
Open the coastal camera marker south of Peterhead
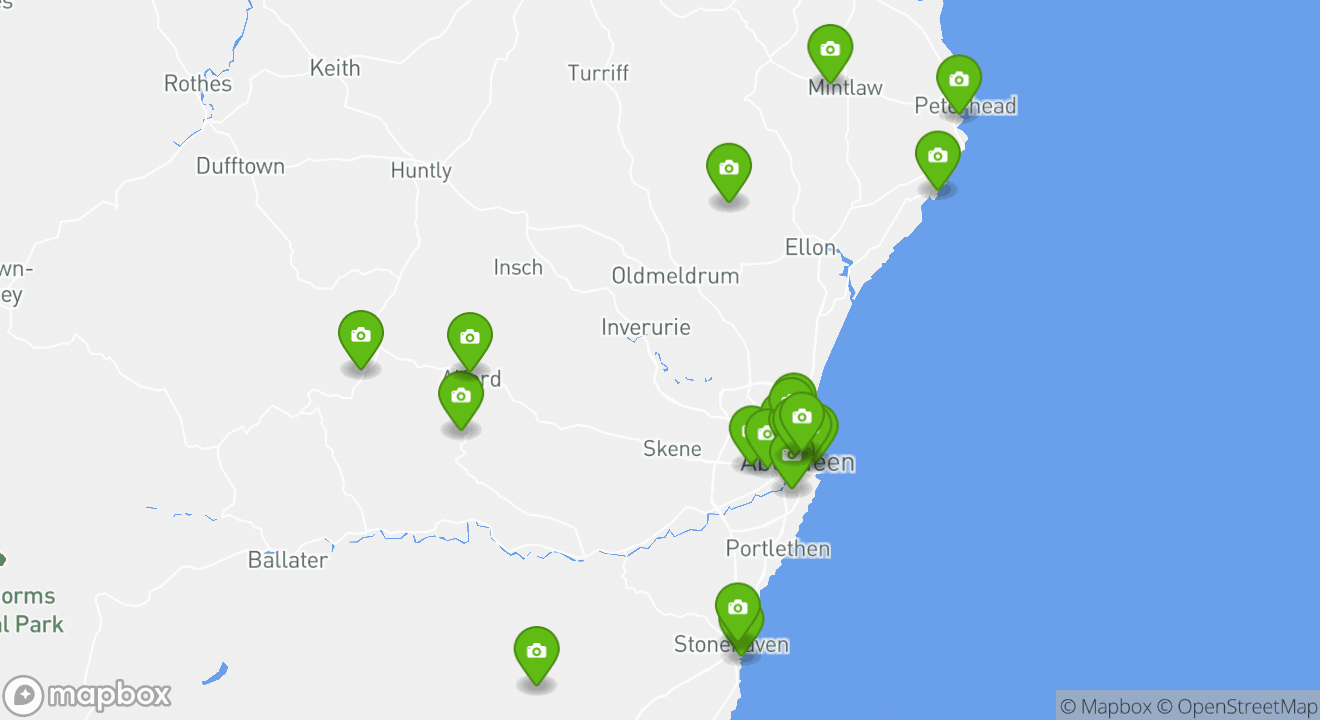coord(938,157)
